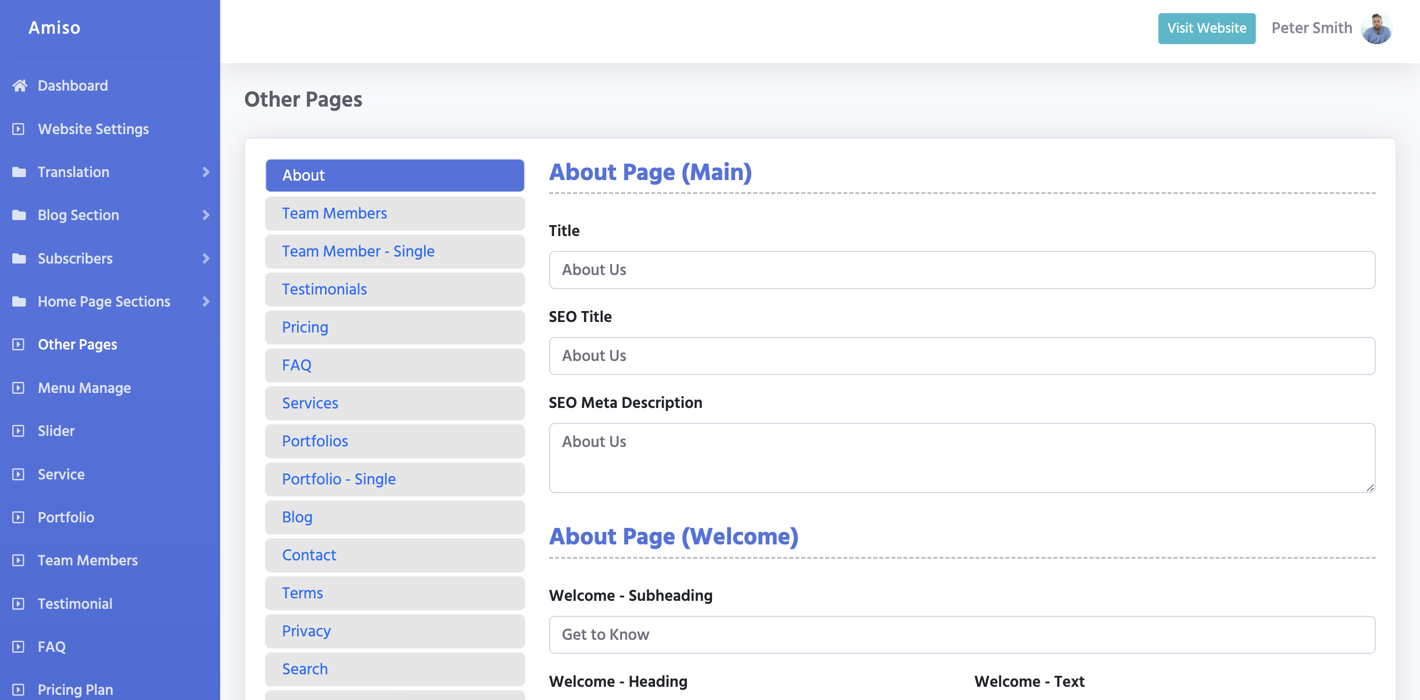Expand the Home Page Sections chevron
This screenshot has height=700, width=1420.
point(206,301)
